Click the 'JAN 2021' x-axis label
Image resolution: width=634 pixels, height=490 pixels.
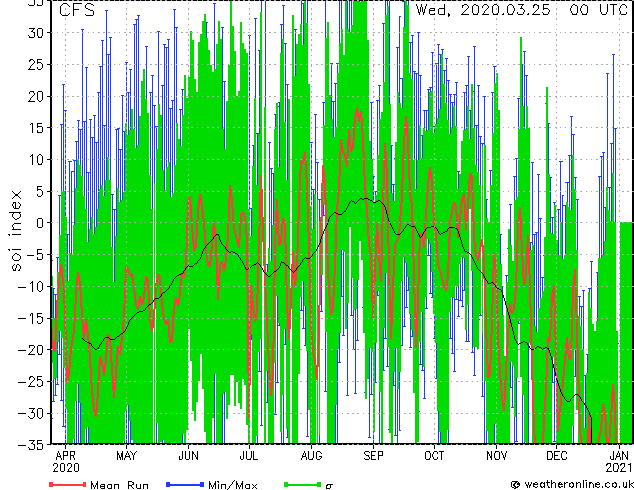[x=619, y=462]
